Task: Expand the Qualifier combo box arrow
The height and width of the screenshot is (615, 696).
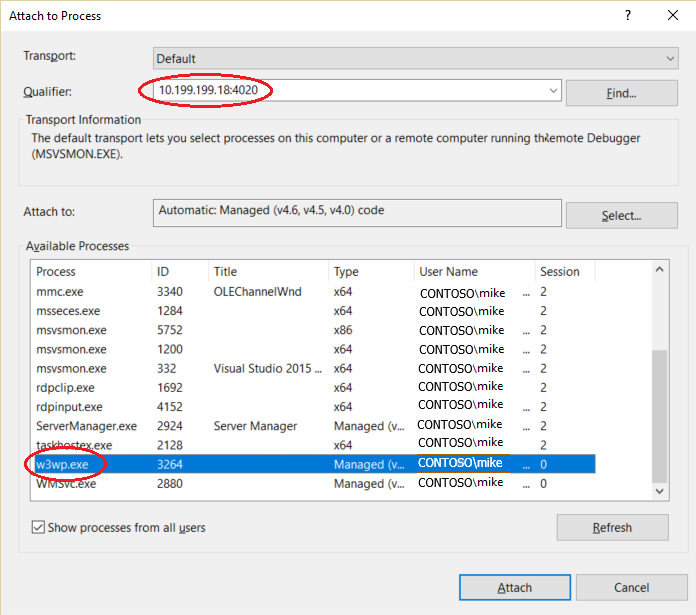Action: (x=553, y=91)
